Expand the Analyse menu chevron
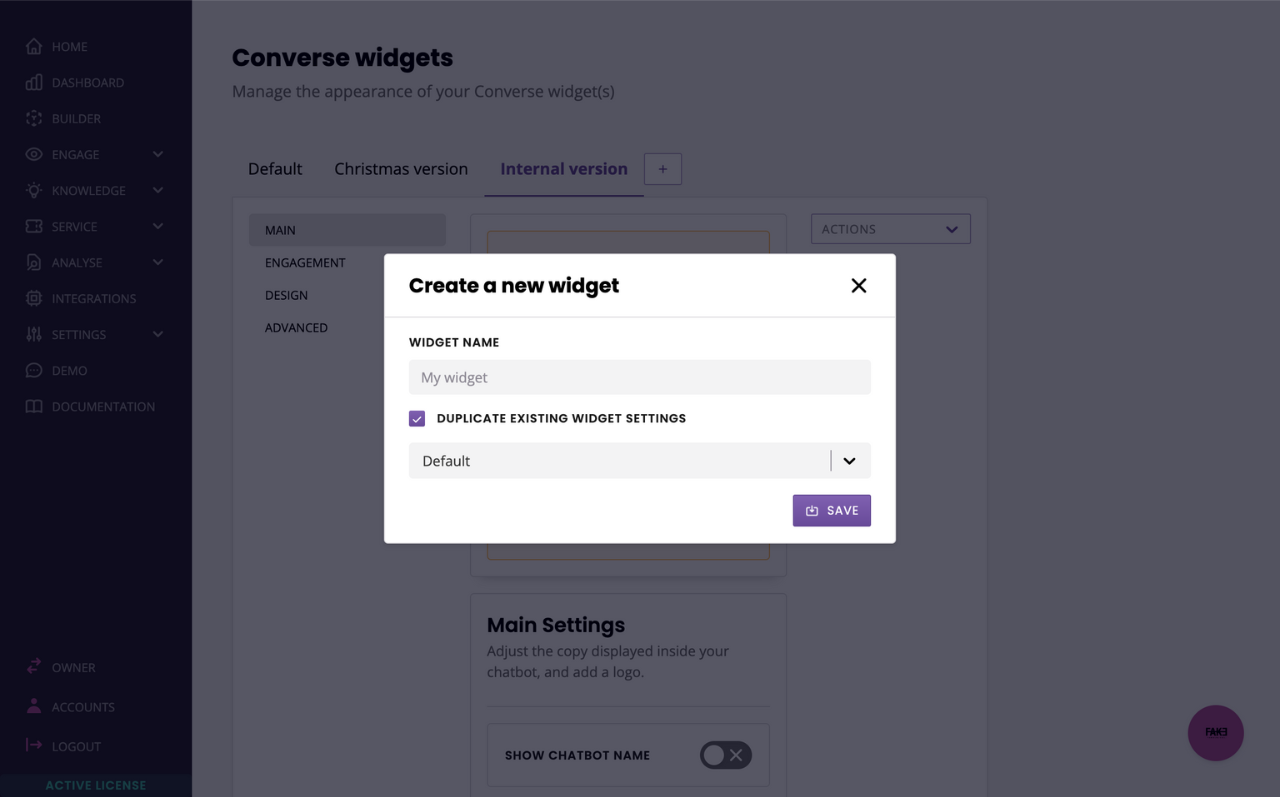Screen dimensions: 1280x797 (158, 263)
